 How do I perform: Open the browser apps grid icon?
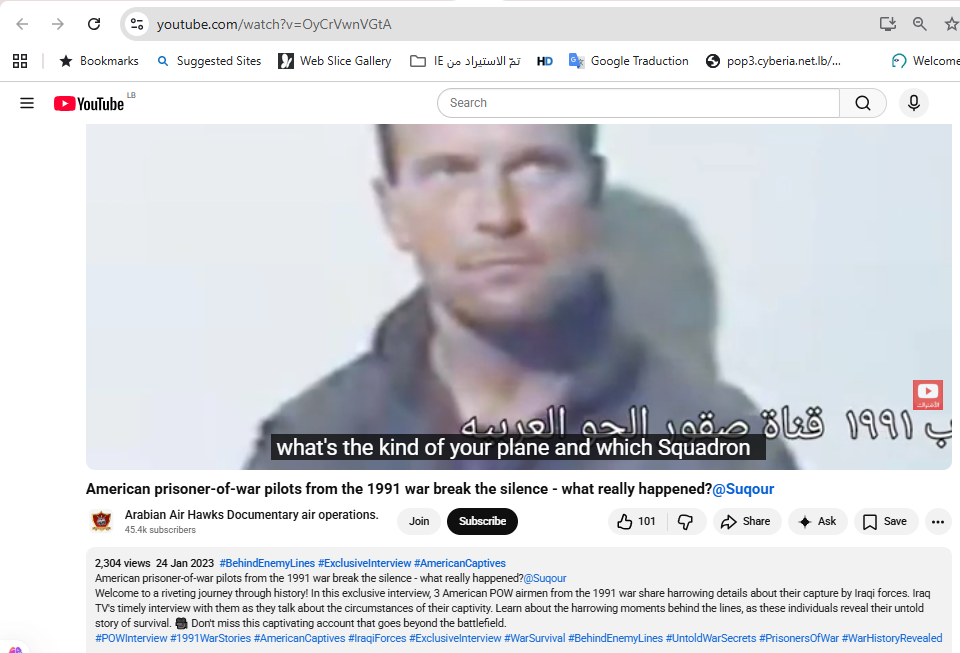[x=20, y=61]
